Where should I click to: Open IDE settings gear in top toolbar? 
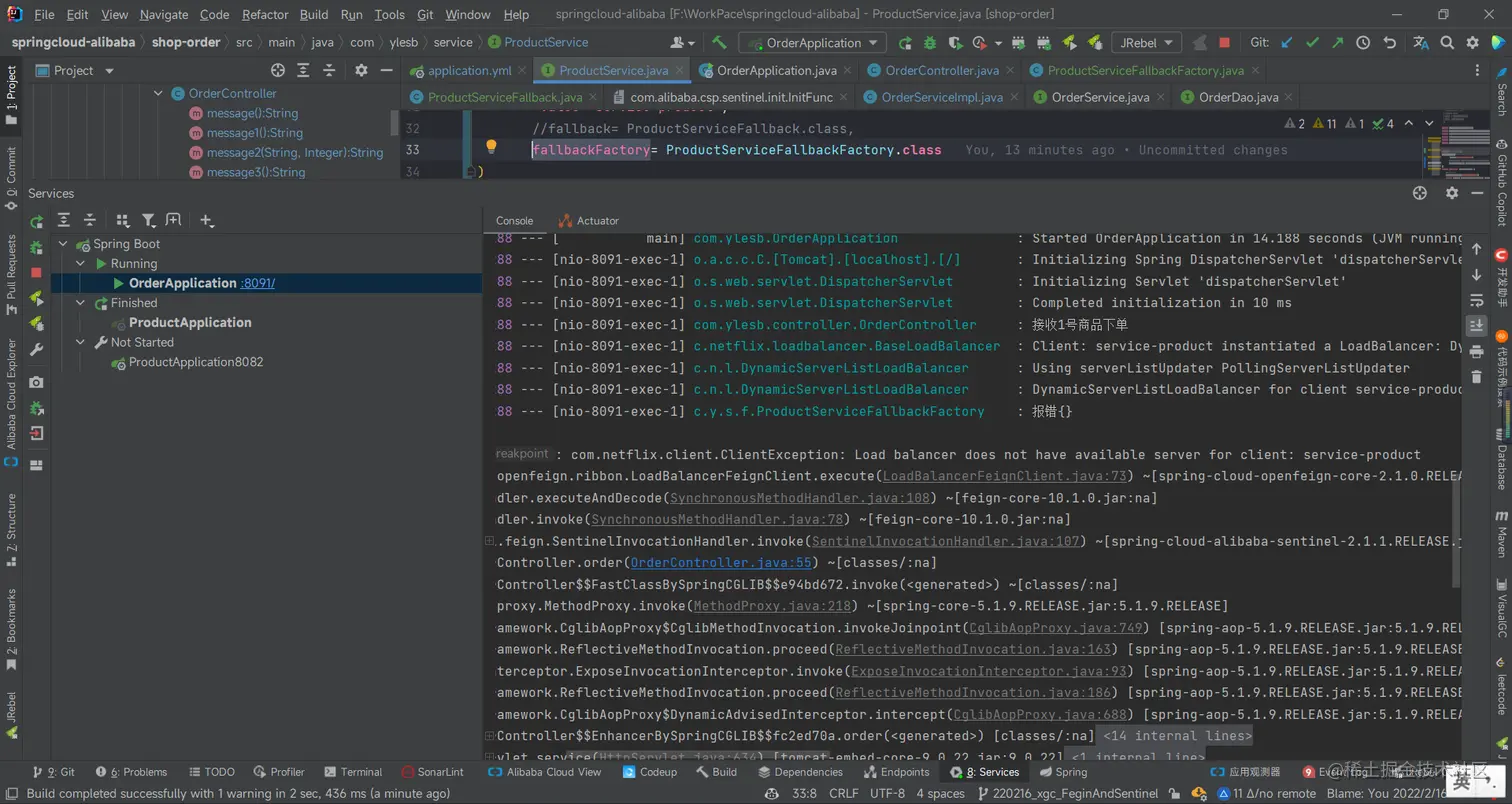tap(1472, 43)
